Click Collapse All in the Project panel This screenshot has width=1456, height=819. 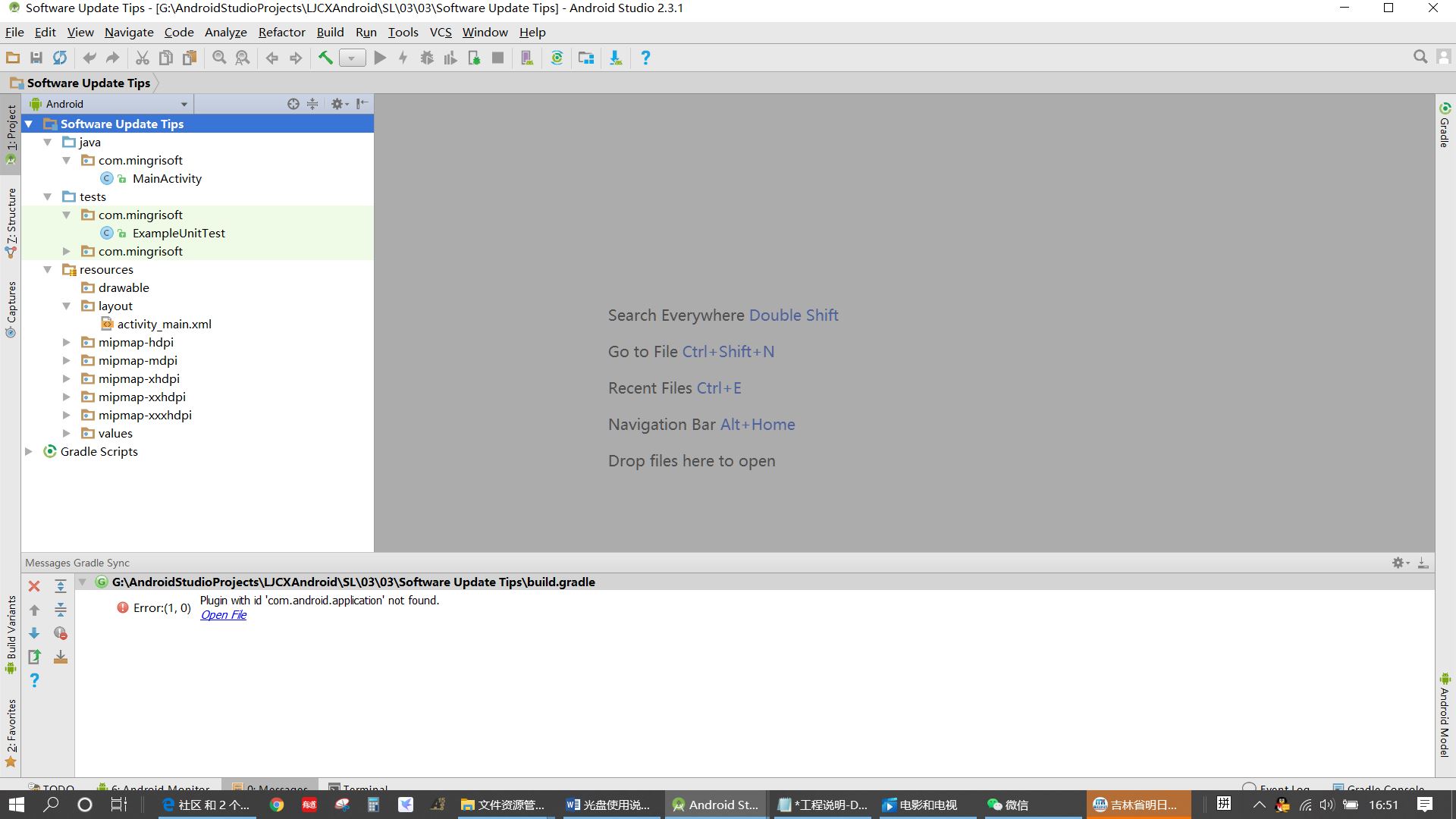(312, 104)
